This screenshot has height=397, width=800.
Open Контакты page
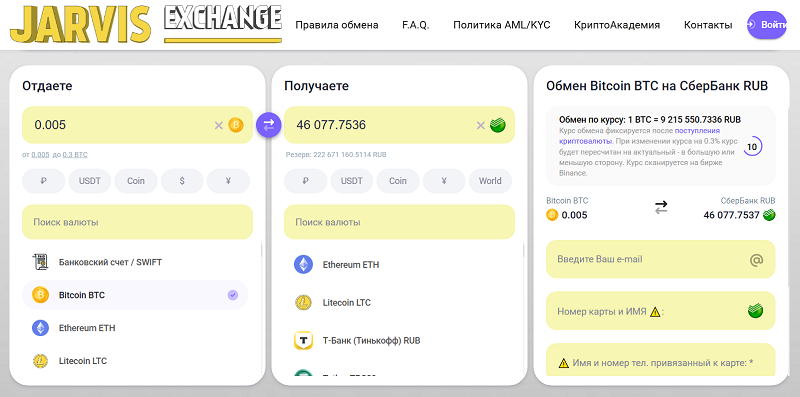coord(708,24)
